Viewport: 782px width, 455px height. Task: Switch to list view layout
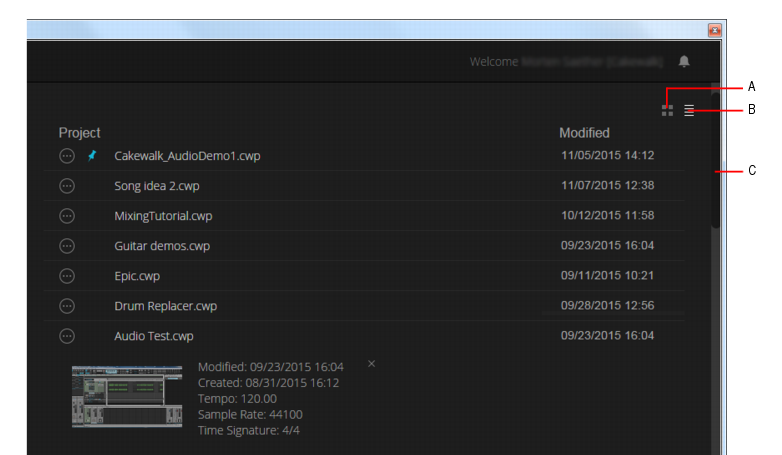[689, 110]
